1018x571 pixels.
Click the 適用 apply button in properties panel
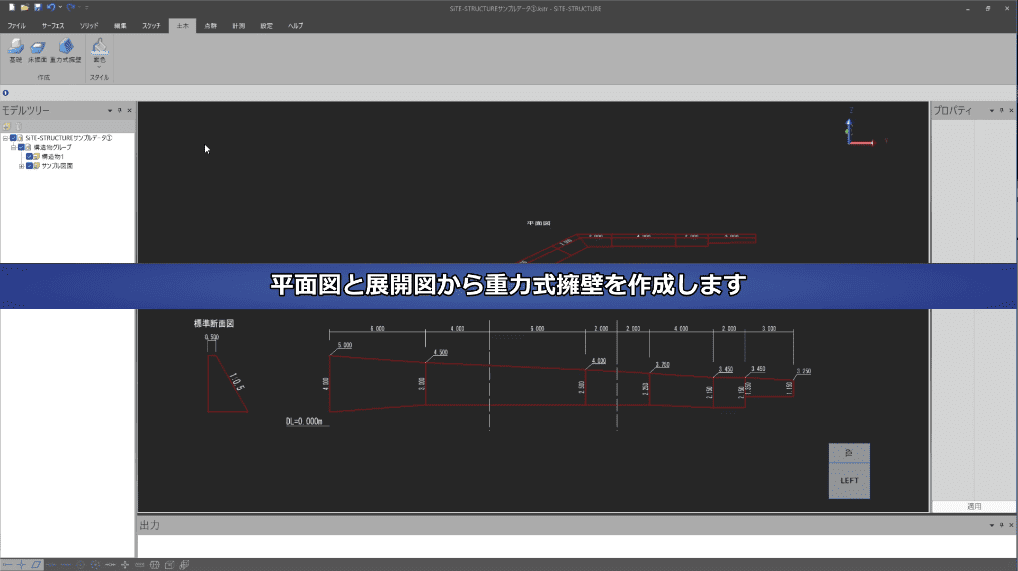(974, 506)
